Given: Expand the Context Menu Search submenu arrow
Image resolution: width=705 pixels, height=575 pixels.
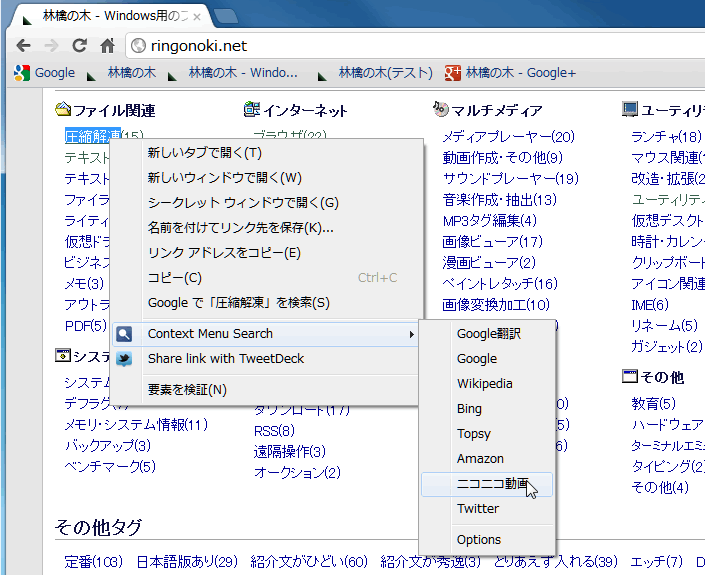Looking at the screenshot, I should tap(411, 334).
